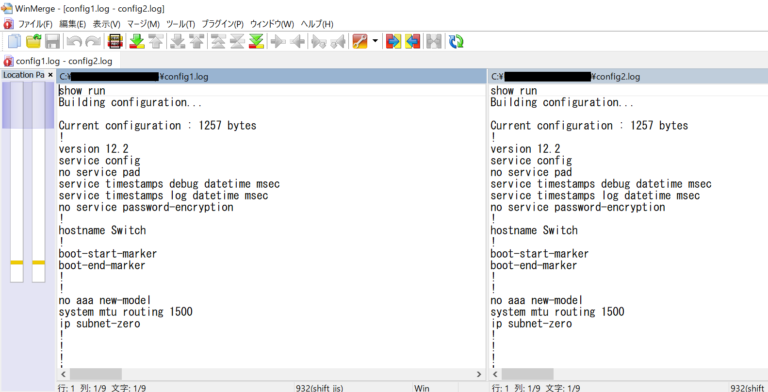Click 'version 12.2' in the right pane
The width and height of the screenshot is (768, 392).
point(525,149)
